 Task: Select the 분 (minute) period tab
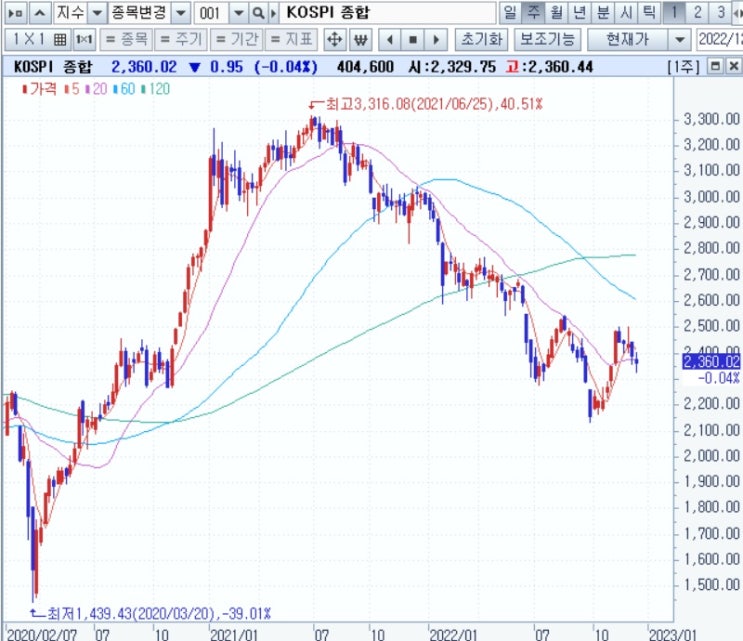pyautogui.click(x=603, y=13)
